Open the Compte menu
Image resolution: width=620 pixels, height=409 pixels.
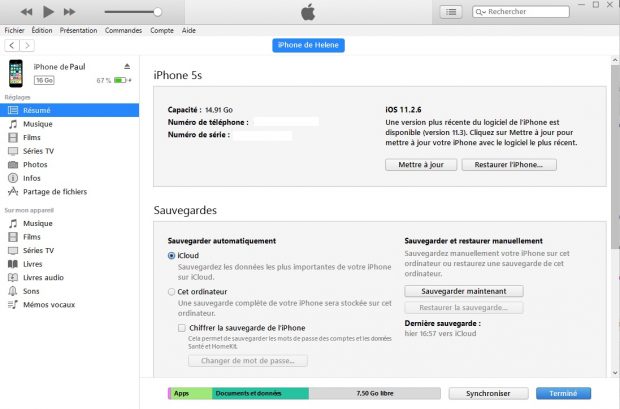[x=162, y=30]
